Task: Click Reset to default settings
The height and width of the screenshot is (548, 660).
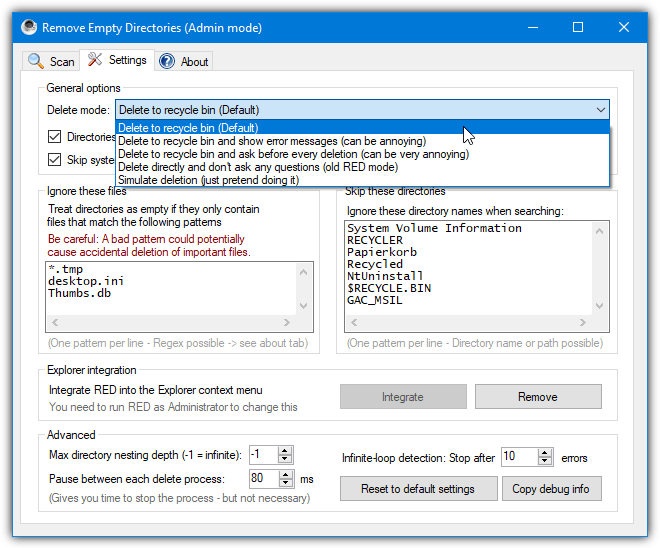Action: pos(418,489)
